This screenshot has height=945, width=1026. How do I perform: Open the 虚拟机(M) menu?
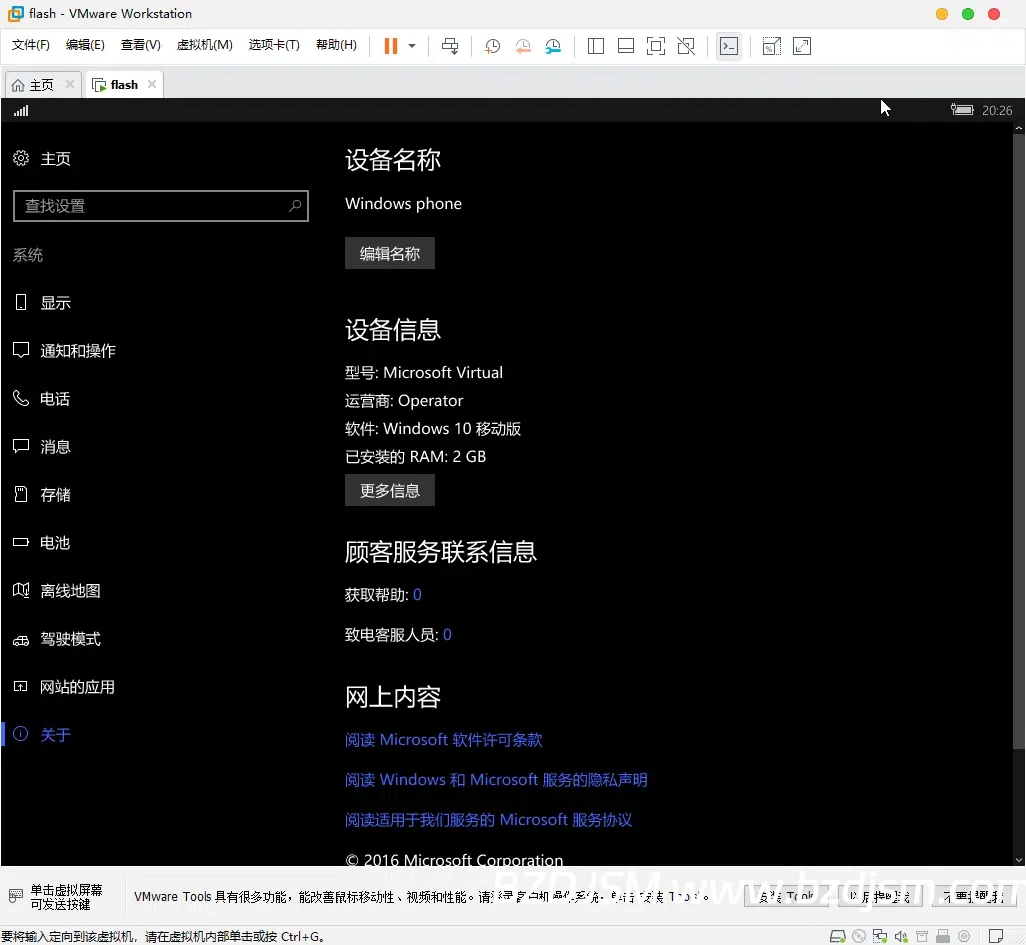point(205,45)
